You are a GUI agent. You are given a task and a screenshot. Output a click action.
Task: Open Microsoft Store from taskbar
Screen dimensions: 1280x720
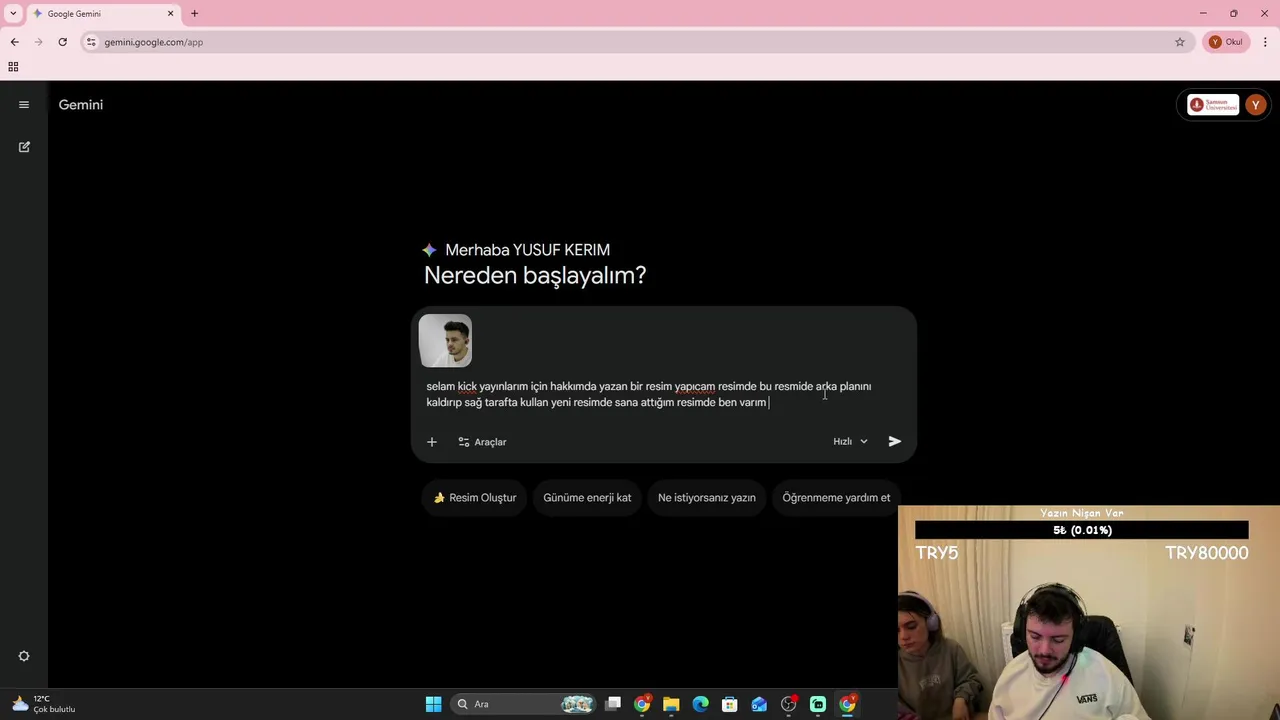pyautogui.click(x=730, y=704)
